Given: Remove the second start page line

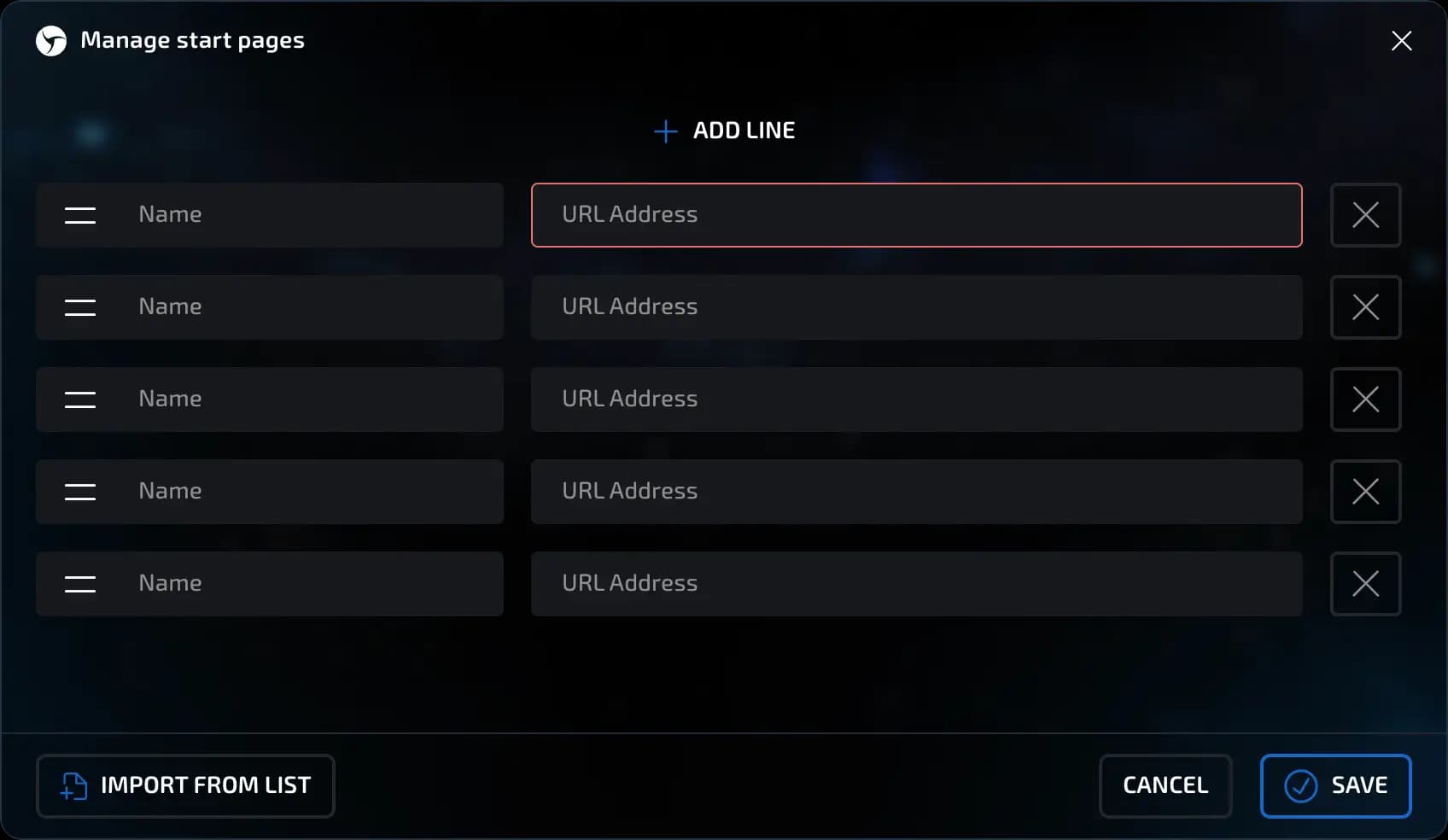Looking at the screenshot, I should [x=1365, y=307].
